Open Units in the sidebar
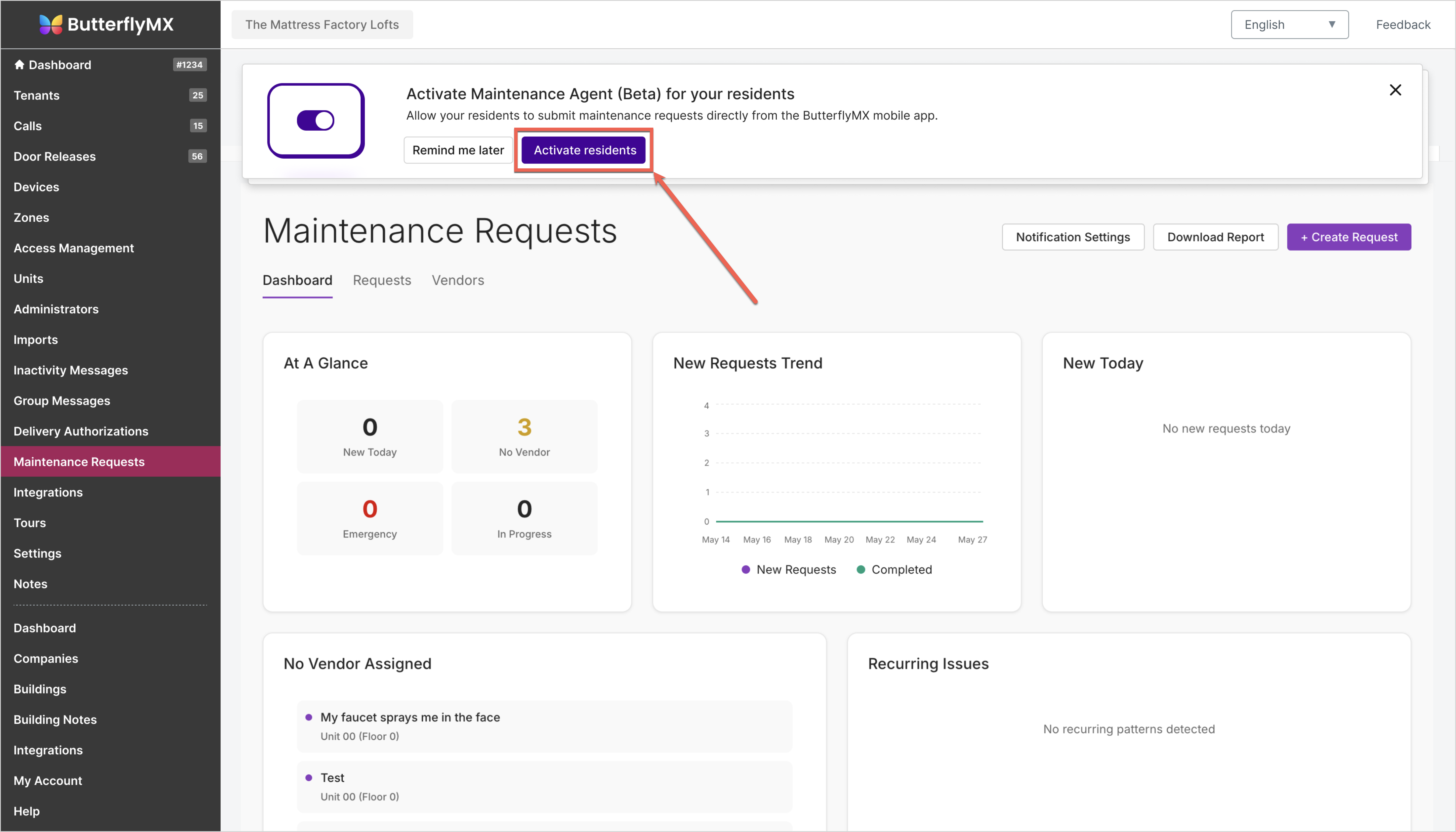The image size is (1456, 832). pyautogui.click(x=110, y=279)
